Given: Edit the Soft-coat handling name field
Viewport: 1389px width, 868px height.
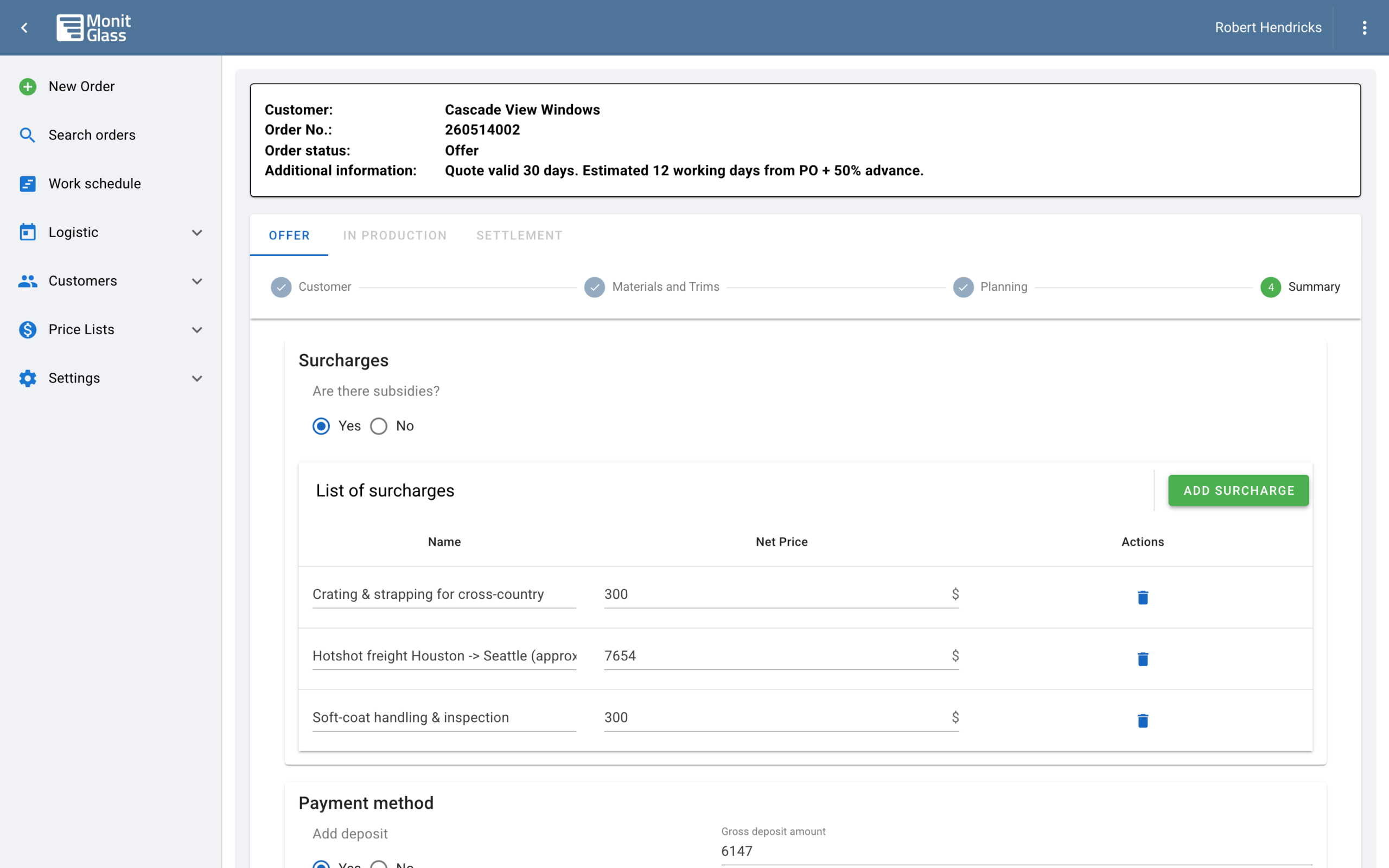Looking at the screenshot, I should point(444,718).
